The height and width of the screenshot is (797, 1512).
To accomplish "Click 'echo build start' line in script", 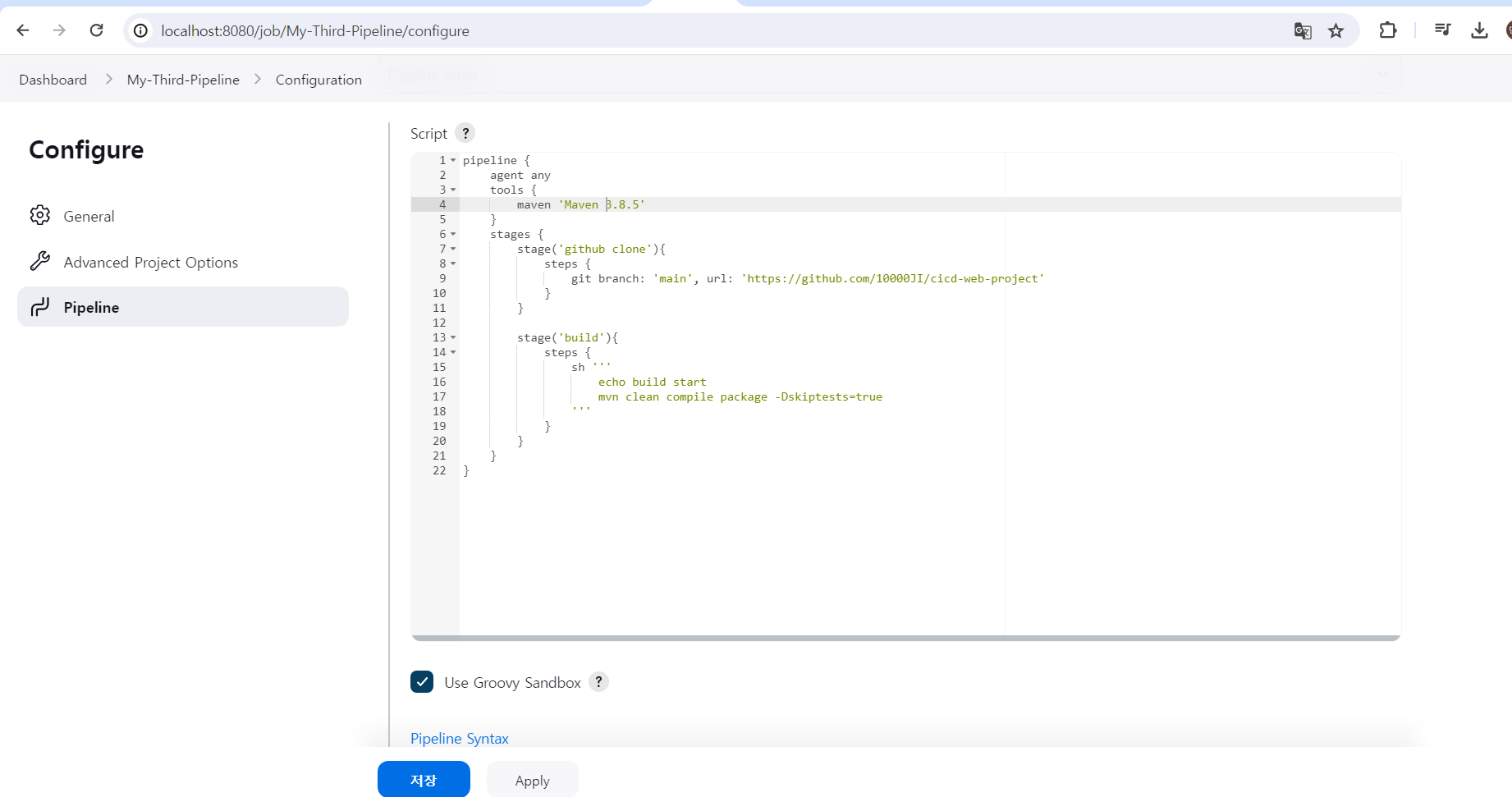I will tap(652, 382).
